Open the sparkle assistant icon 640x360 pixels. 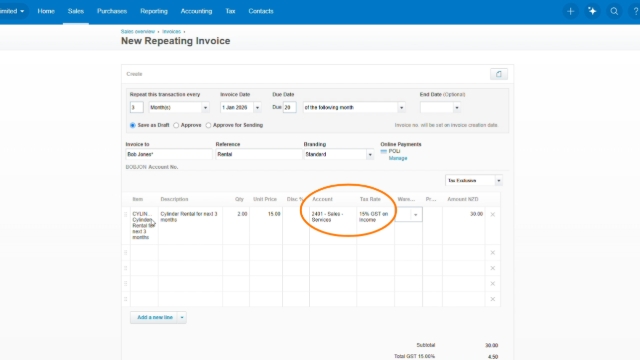[592, 11]
